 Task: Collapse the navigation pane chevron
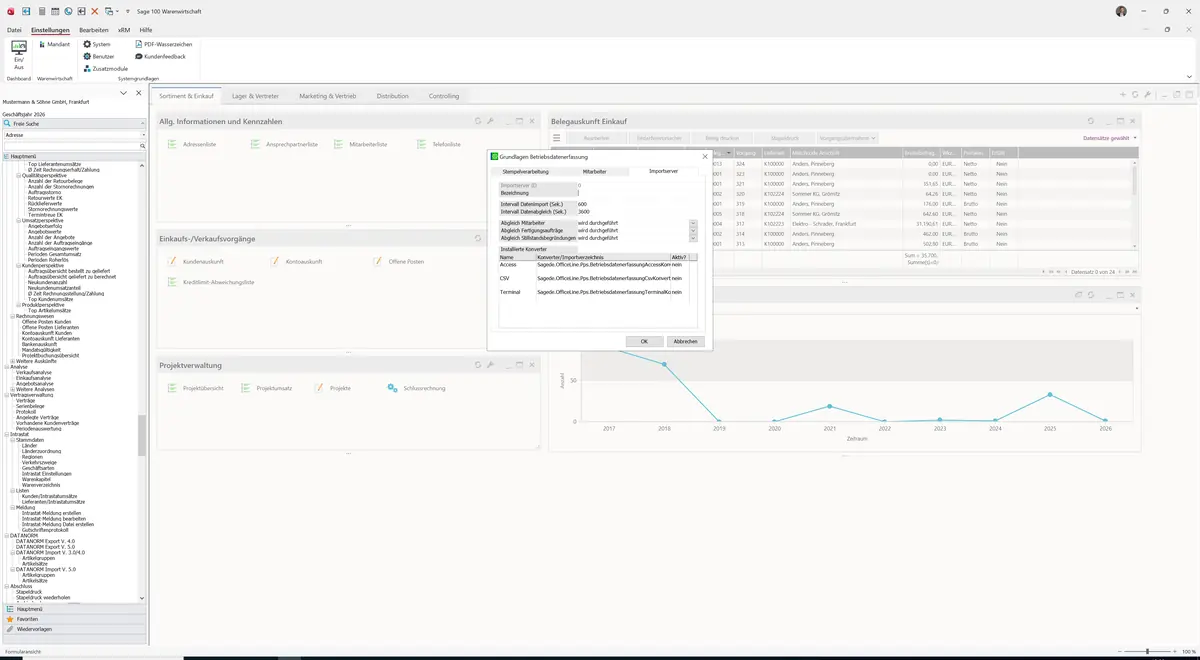point(123,93)
